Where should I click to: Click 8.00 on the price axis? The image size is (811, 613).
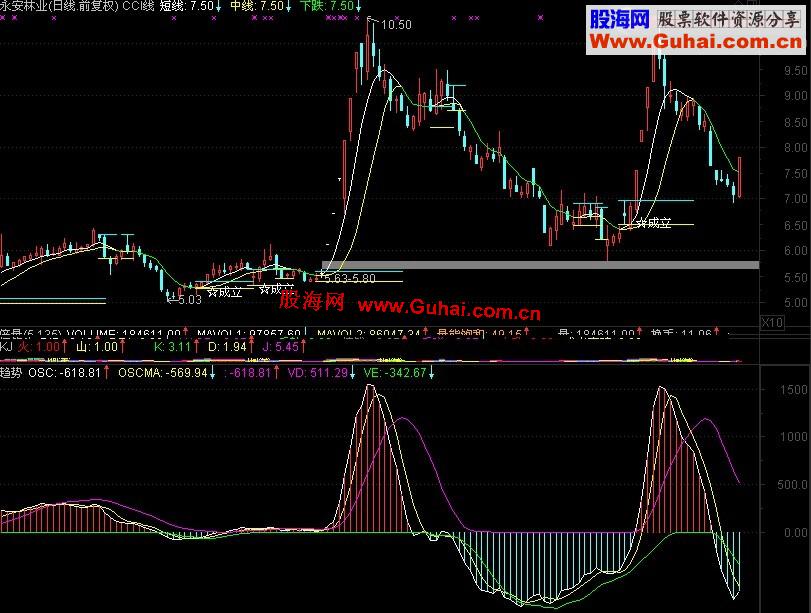[795, 148]
